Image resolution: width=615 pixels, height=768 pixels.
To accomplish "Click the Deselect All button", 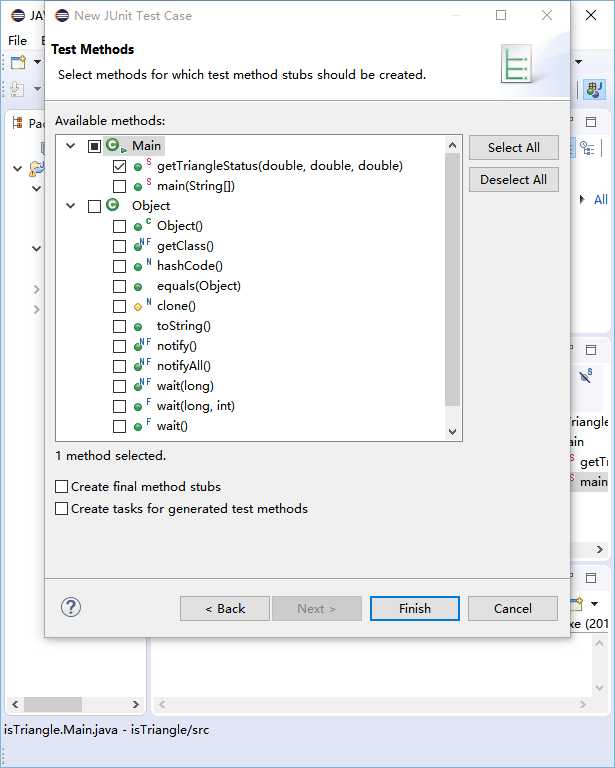I will pyautogui.click(x=514, y=180).
